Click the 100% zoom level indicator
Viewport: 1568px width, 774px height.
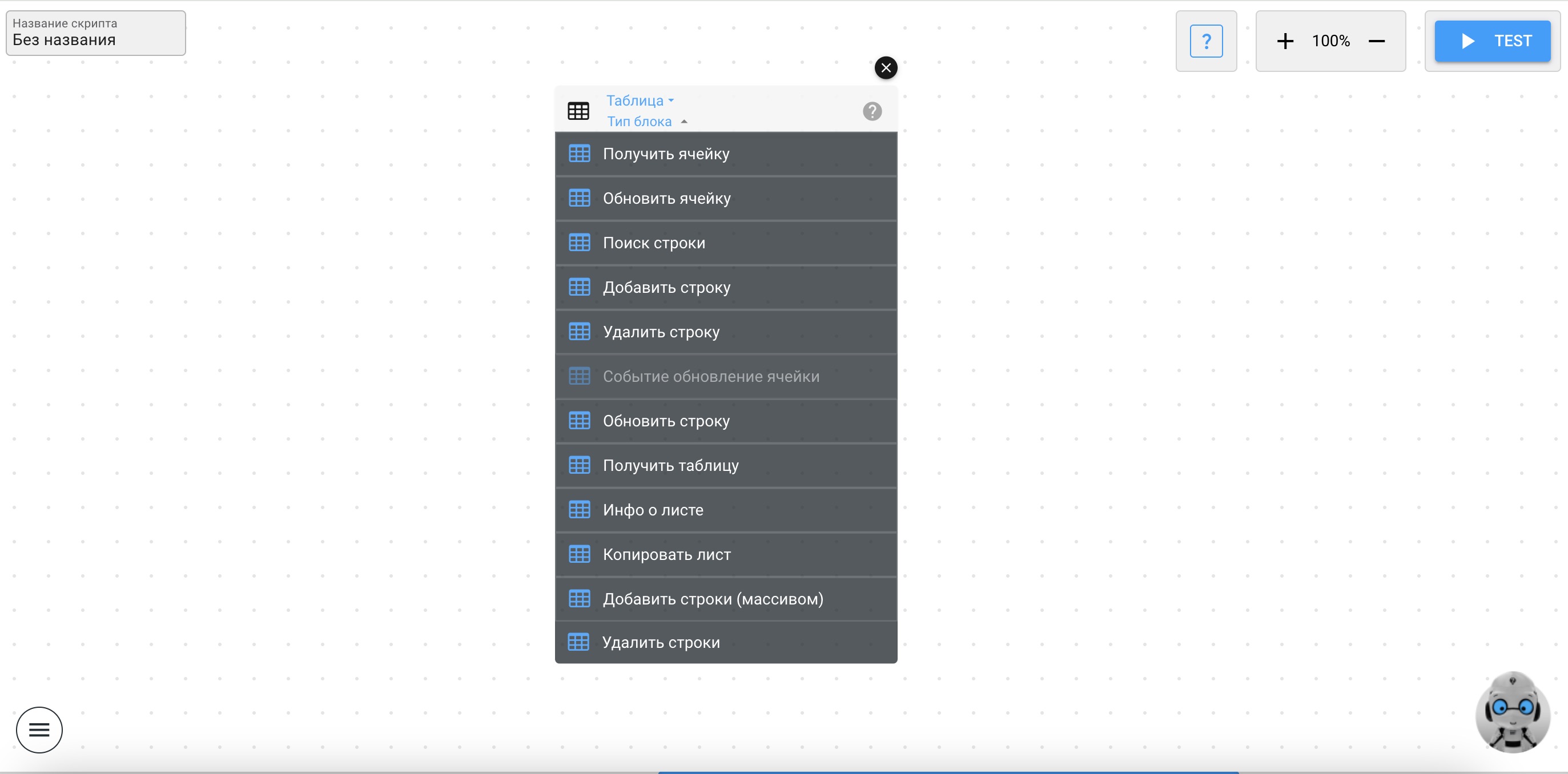1330,41
